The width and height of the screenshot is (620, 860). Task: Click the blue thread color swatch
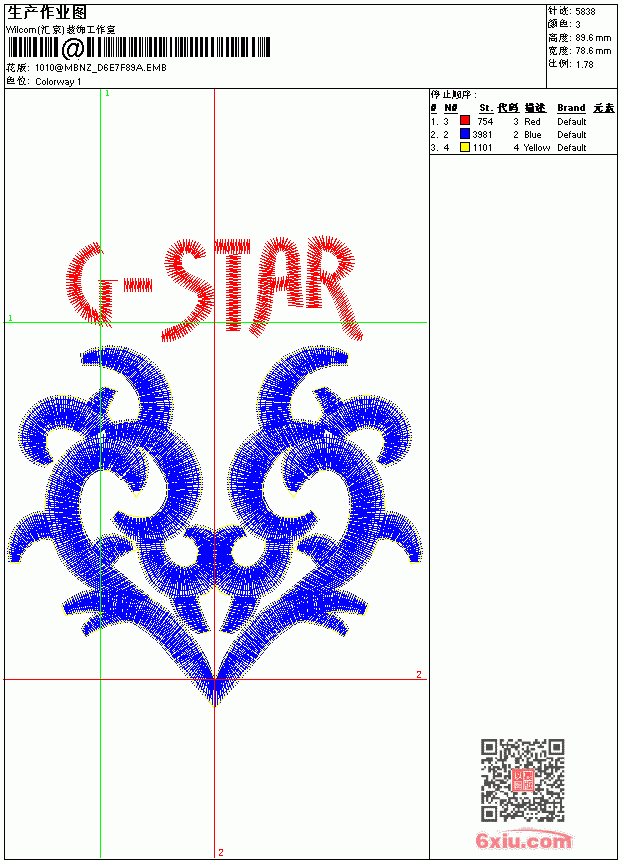click(465, 134)
